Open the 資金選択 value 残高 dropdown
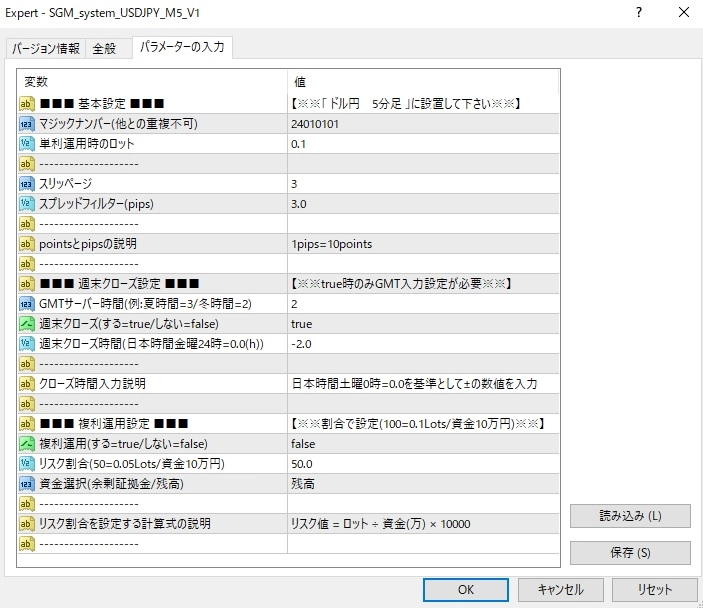Viewport: 703px width, 608px height. [423, 484]
